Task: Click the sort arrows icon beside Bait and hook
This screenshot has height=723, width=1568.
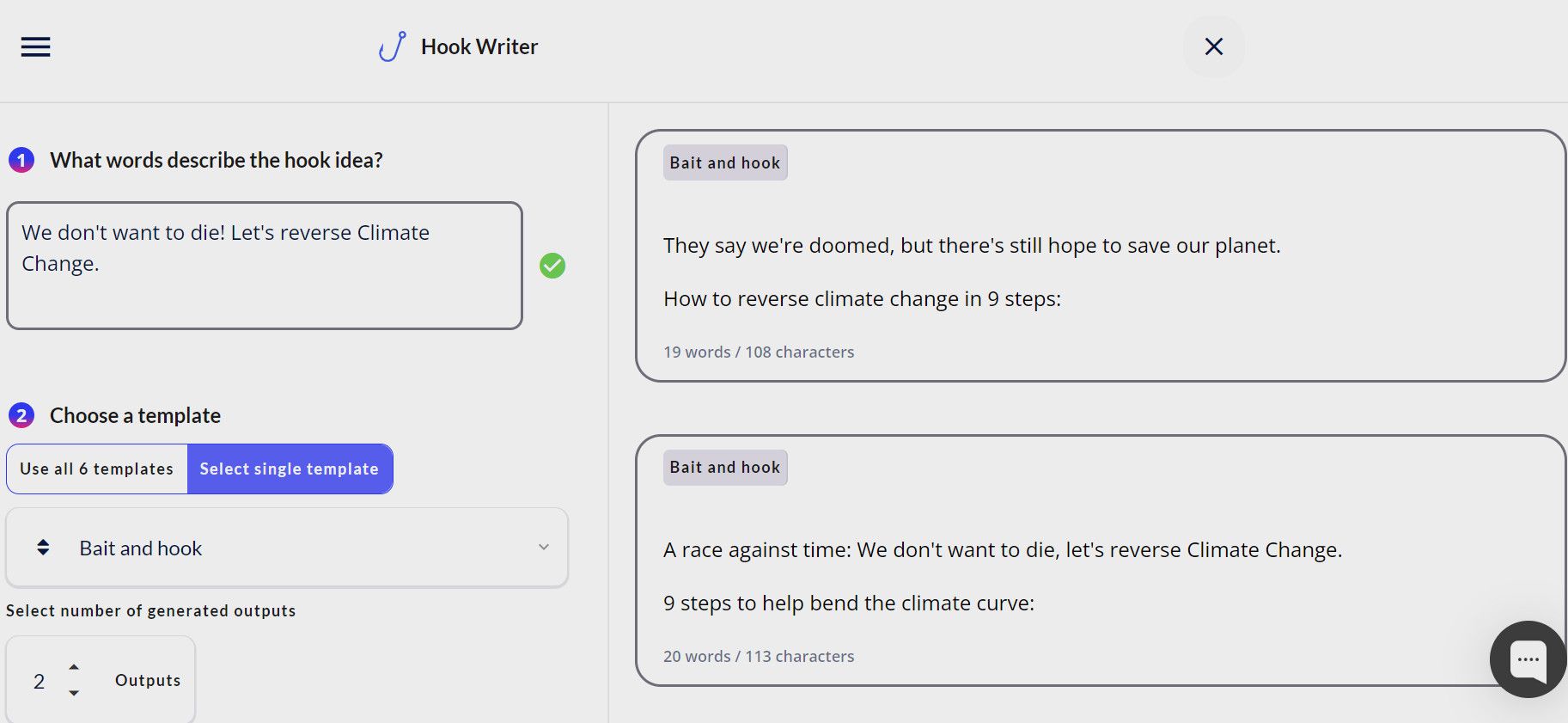Action: [43, 548]
